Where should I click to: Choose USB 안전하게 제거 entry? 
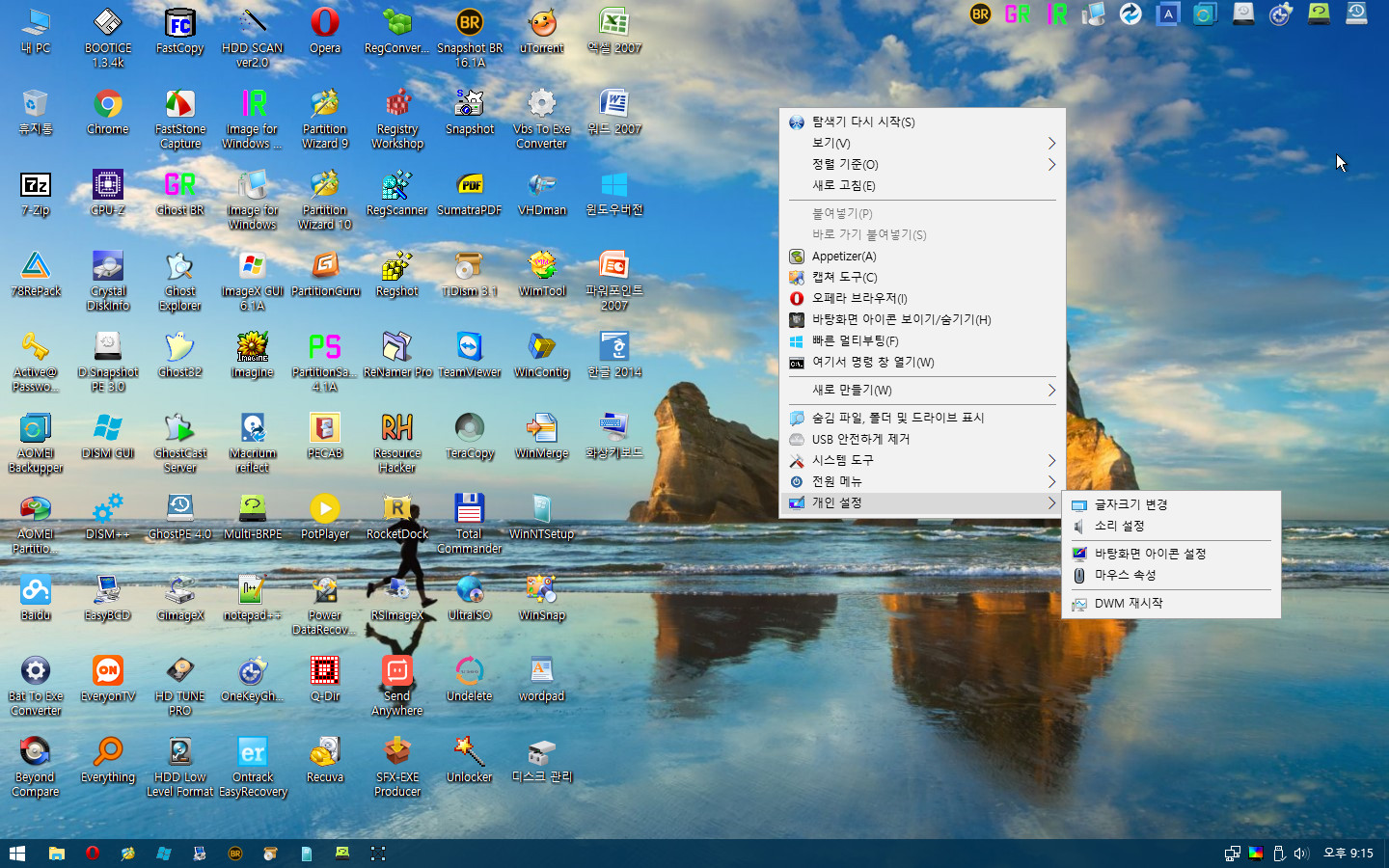click(922, 439)
